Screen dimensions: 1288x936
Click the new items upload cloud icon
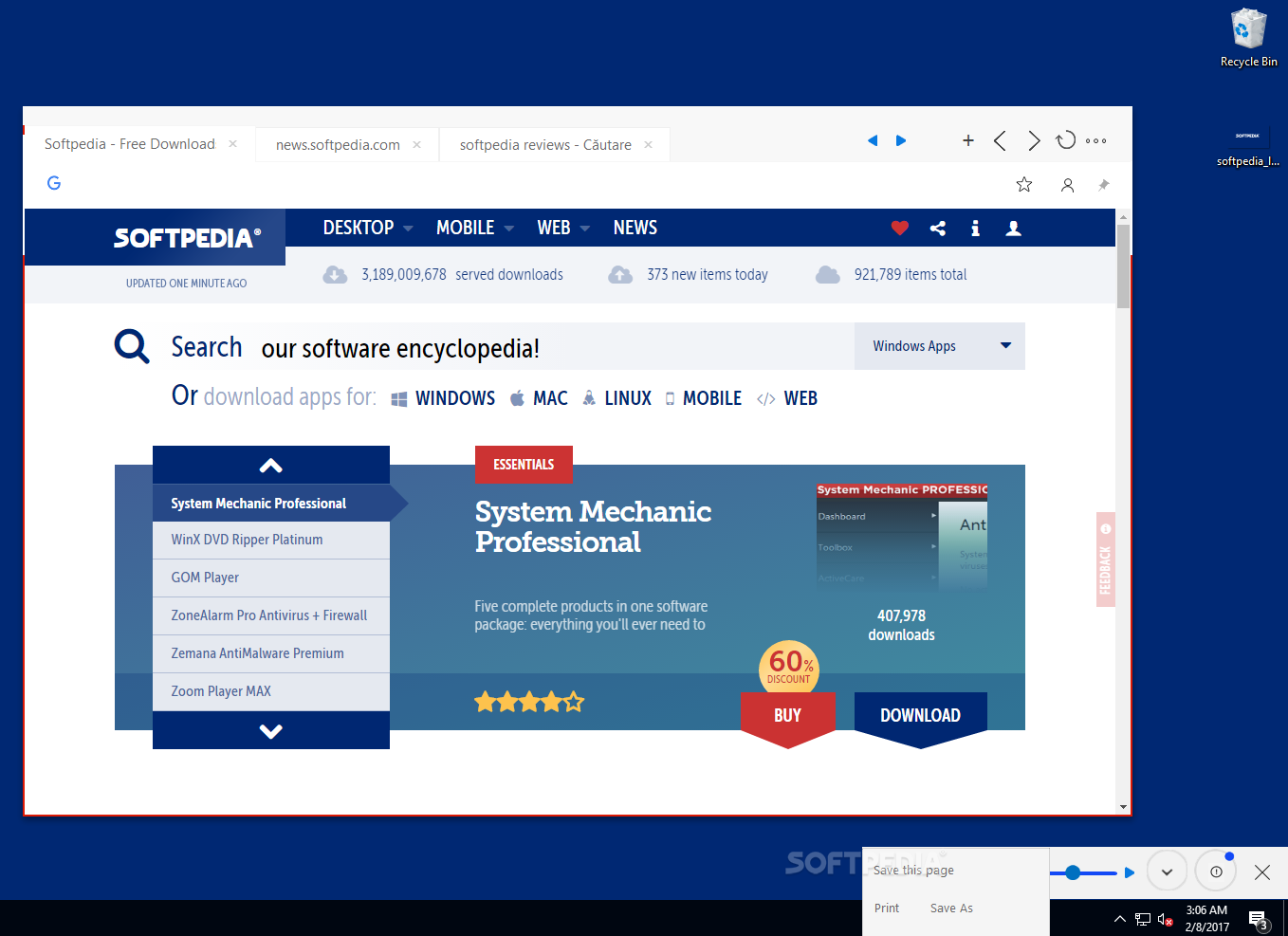[620, 275]
